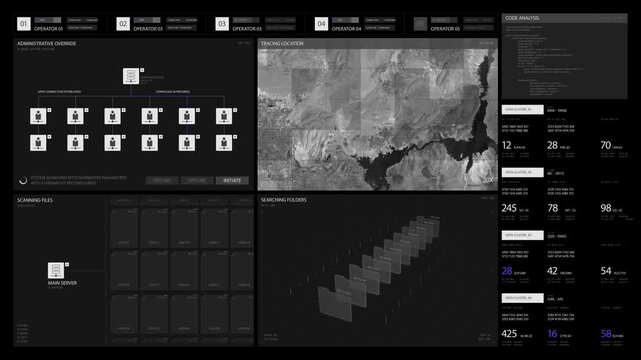Click the MAIN SERVER label
This screenshot has width=641, height=360.
[x=62, y=283]
